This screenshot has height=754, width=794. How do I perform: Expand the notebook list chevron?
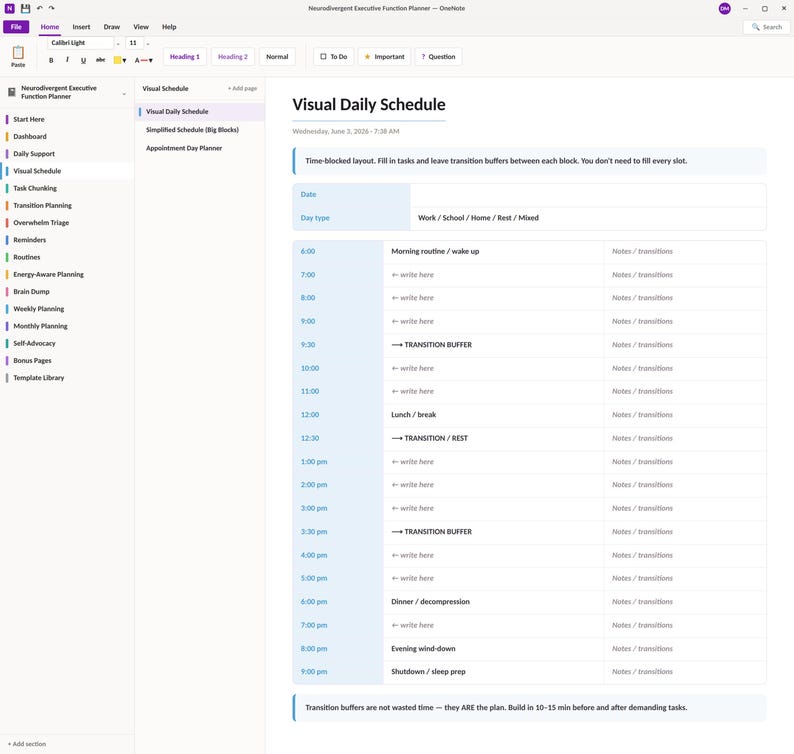124,94
